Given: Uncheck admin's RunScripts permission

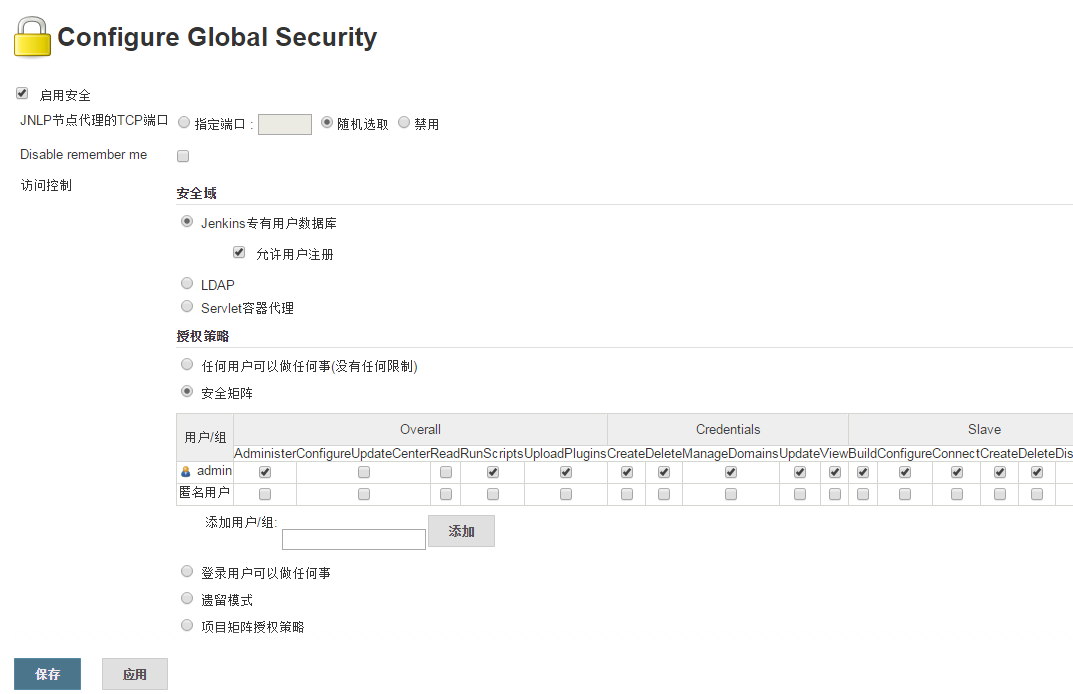Looking at the screenshot, I should 493,472.
